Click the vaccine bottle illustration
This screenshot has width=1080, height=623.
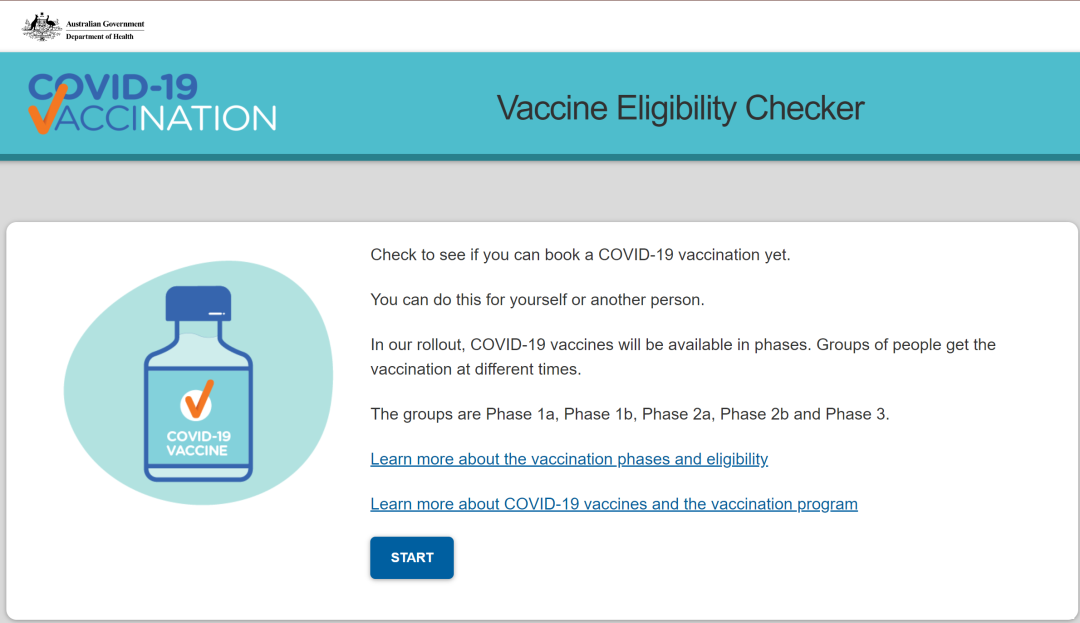pos(198,383)
